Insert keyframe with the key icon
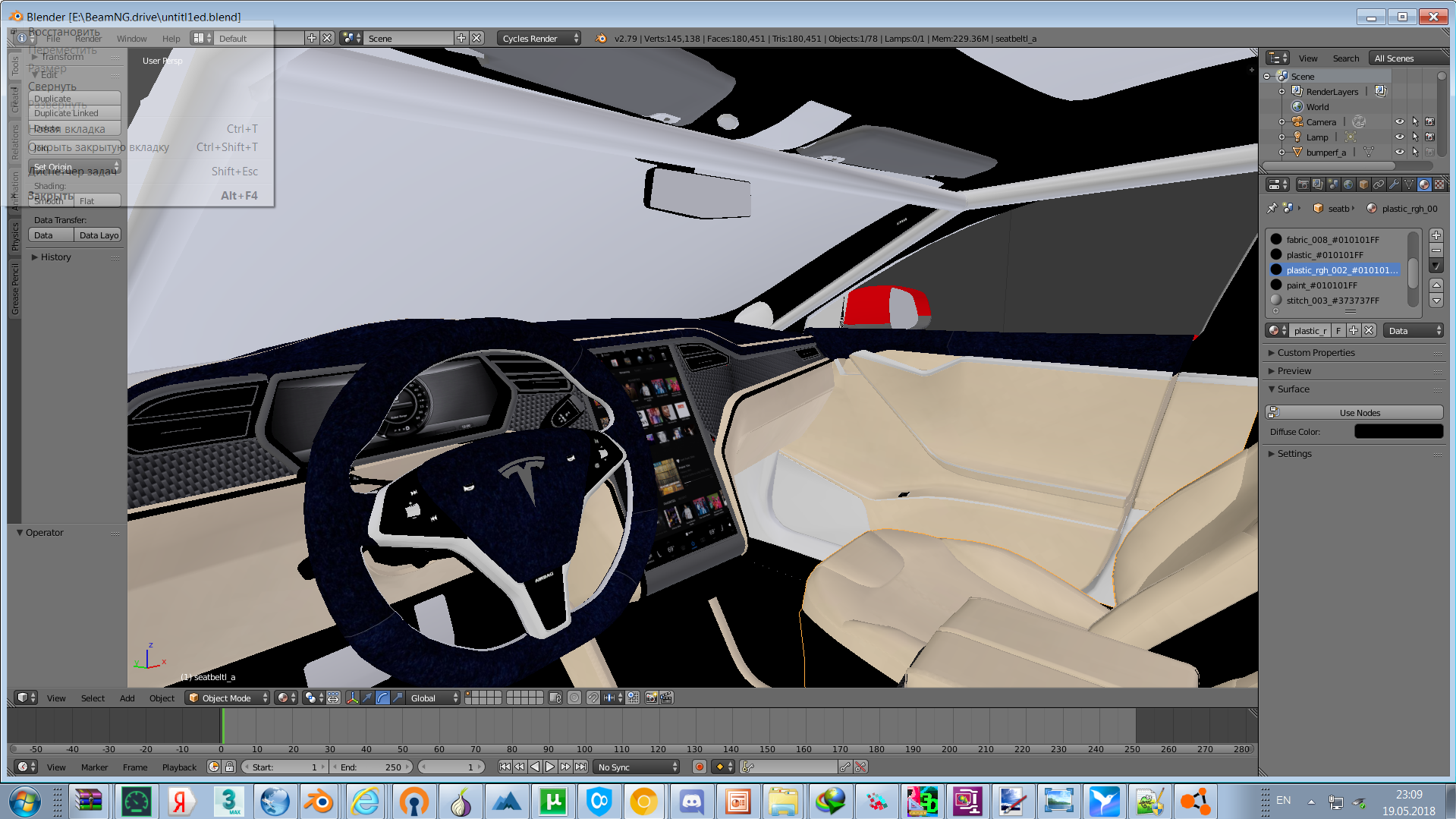Screen dimensions: 1456x819 tap(845, 767)
